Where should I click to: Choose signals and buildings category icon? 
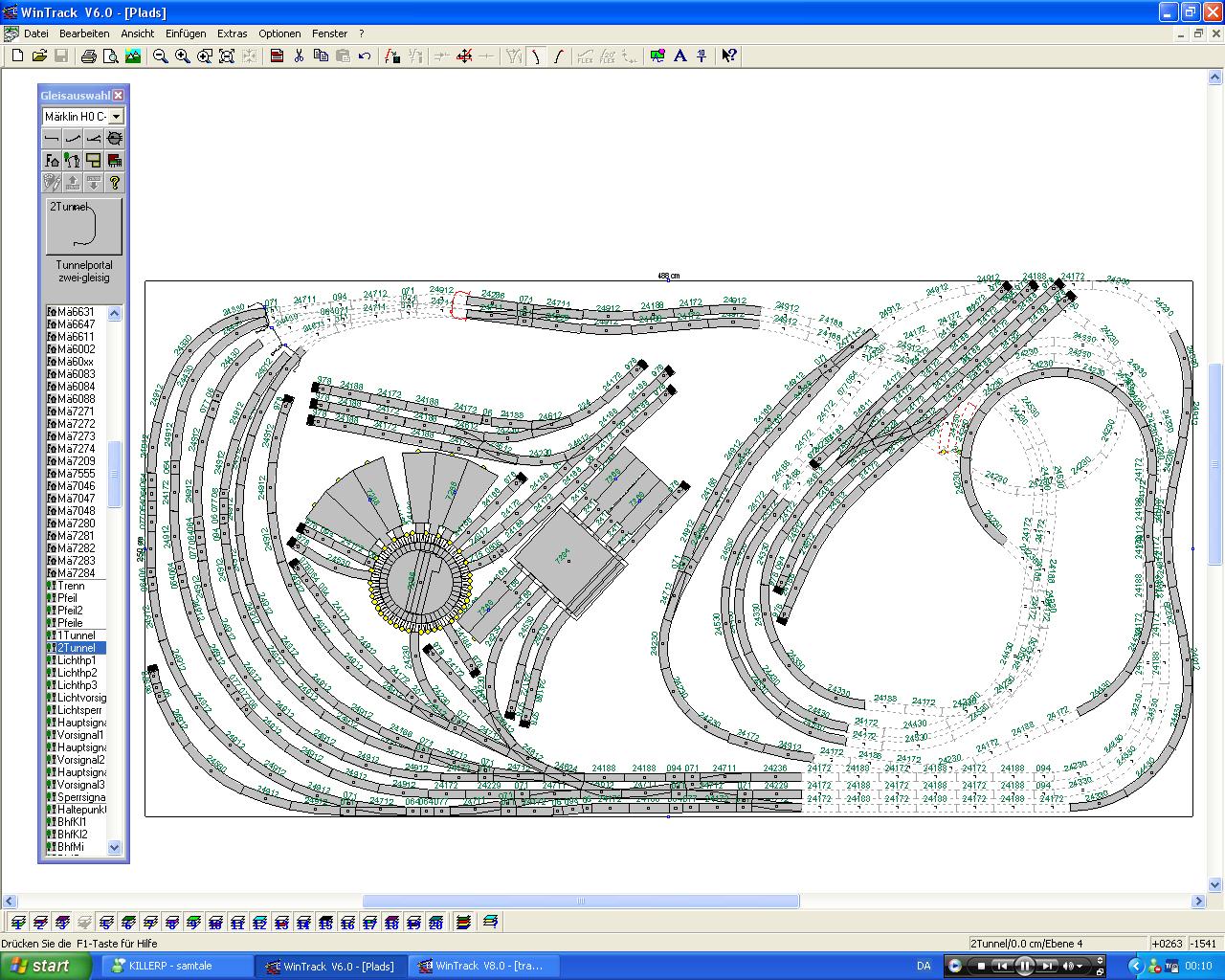(x=52, y=161)
